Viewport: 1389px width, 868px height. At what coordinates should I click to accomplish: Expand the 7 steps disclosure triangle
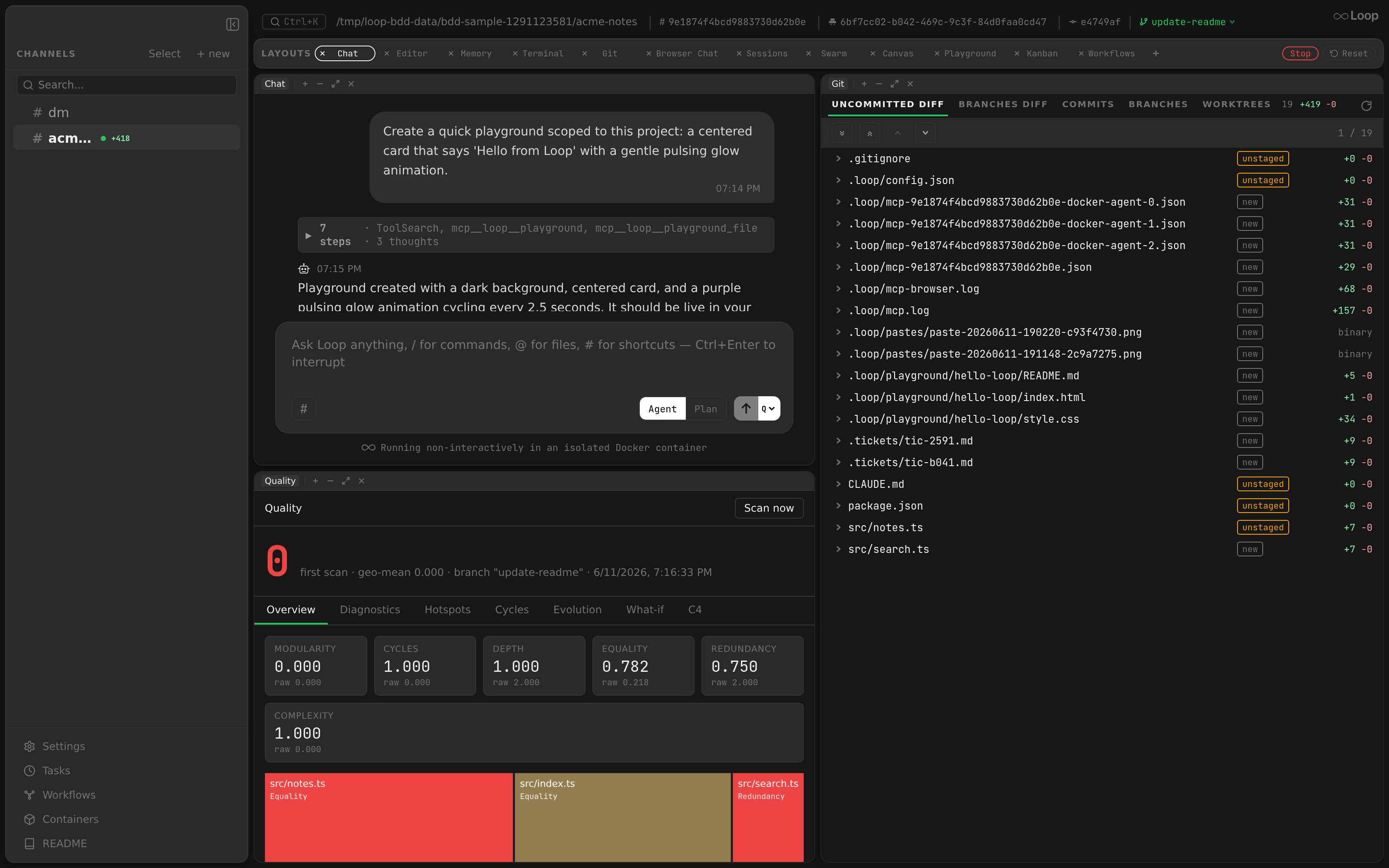(308, 235)
